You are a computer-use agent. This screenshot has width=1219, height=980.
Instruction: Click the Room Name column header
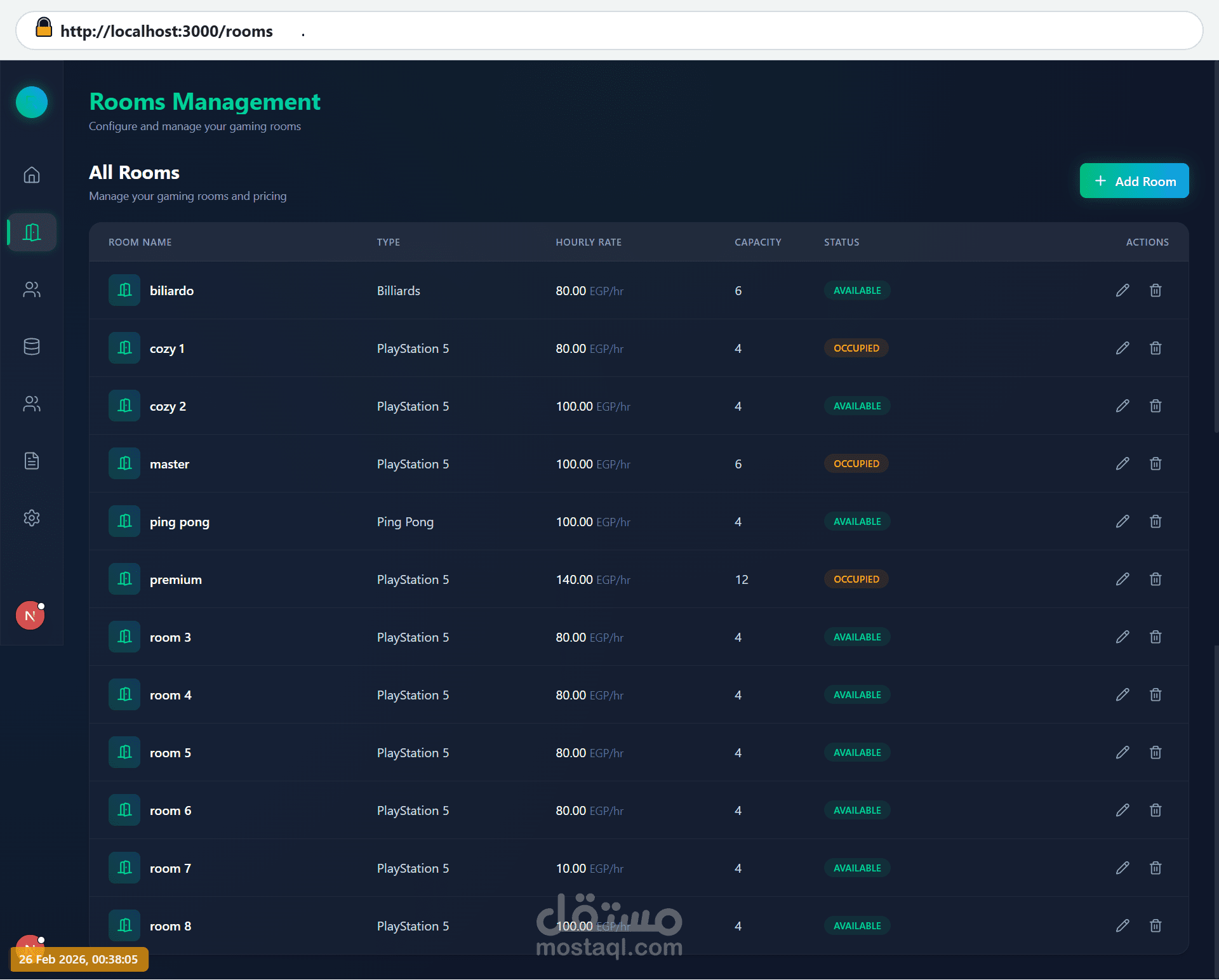(x=140, y=242)
